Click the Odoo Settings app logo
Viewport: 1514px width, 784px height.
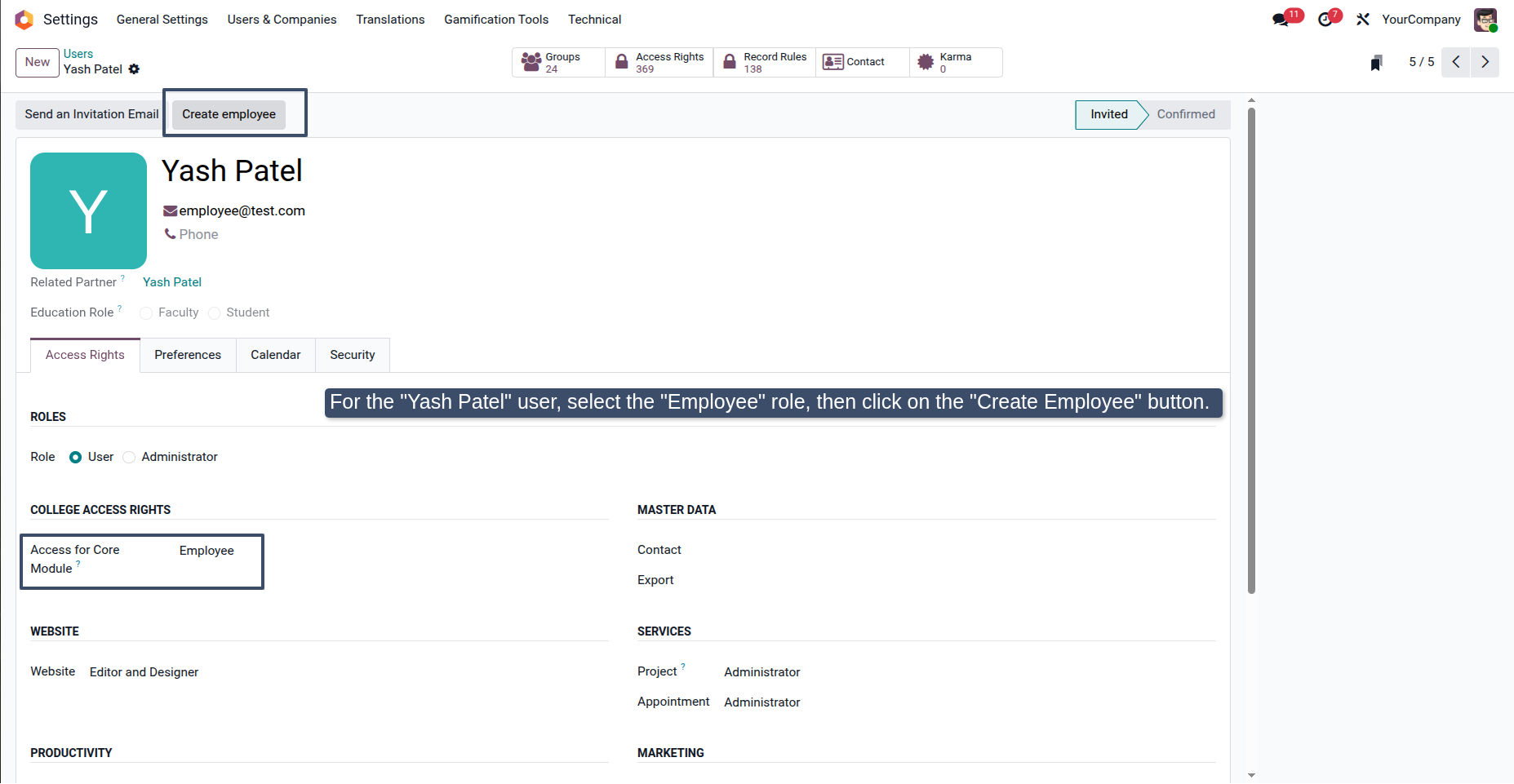(24, 20)
